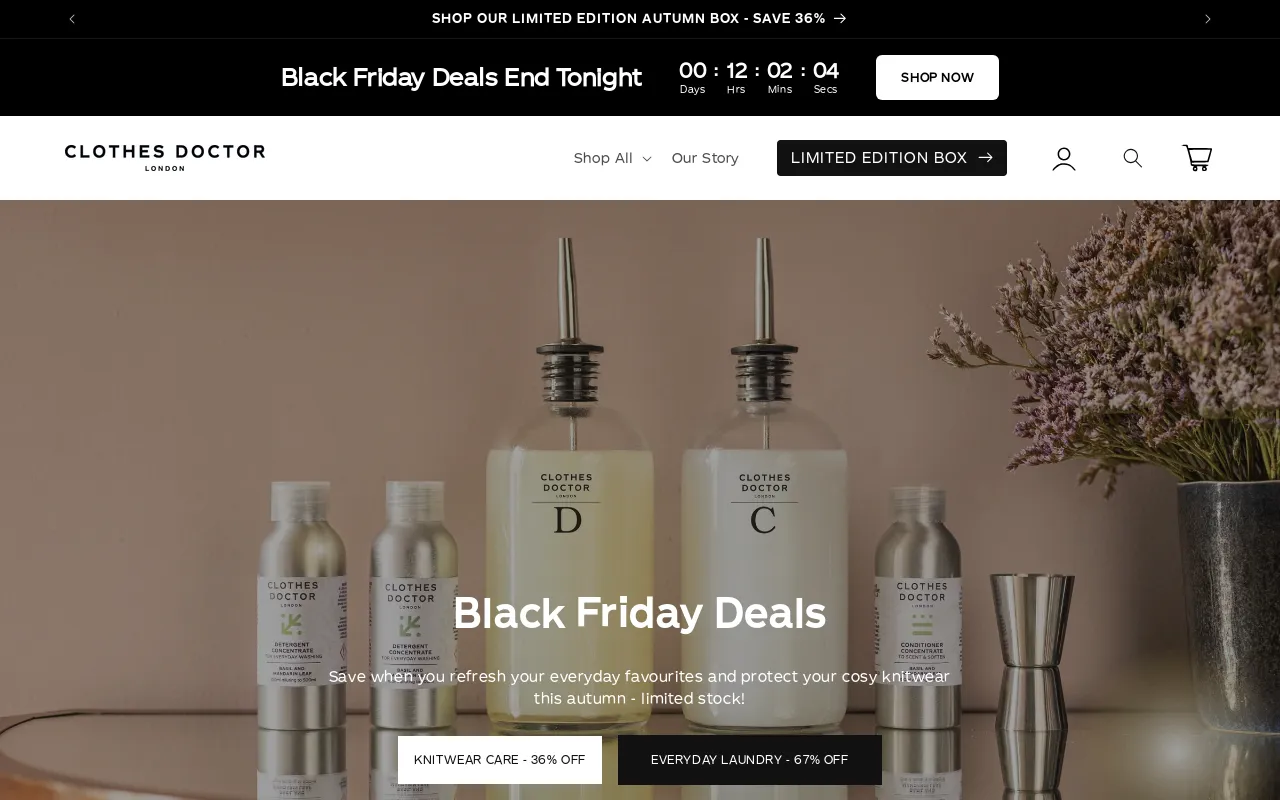
Task: Go to previous announcement with left arrow
Action: [72, 19]
